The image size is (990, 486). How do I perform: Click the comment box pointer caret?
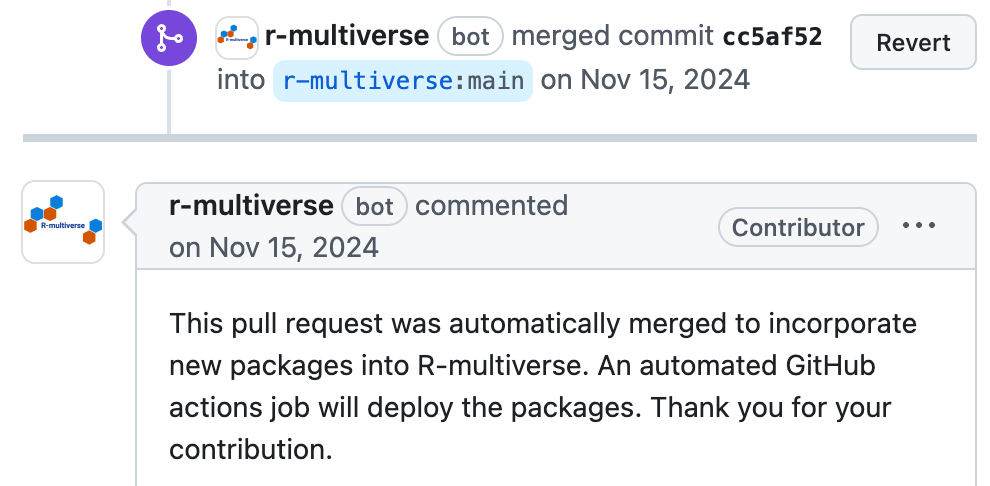(128, 222)
